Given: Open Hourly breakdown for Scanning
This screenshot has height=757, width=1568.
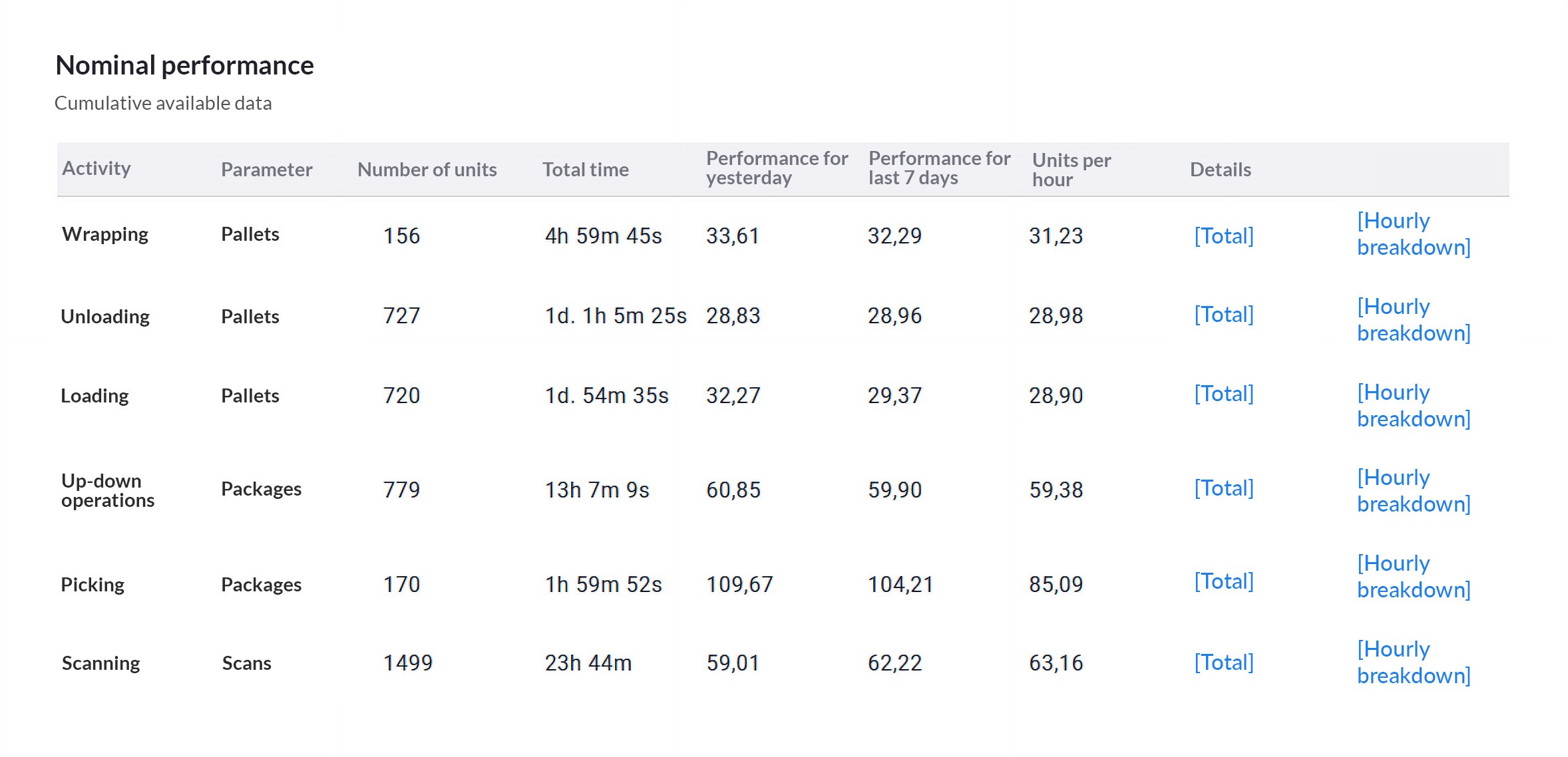Looking at the screenshot, I should click(x=1414, y=663).
